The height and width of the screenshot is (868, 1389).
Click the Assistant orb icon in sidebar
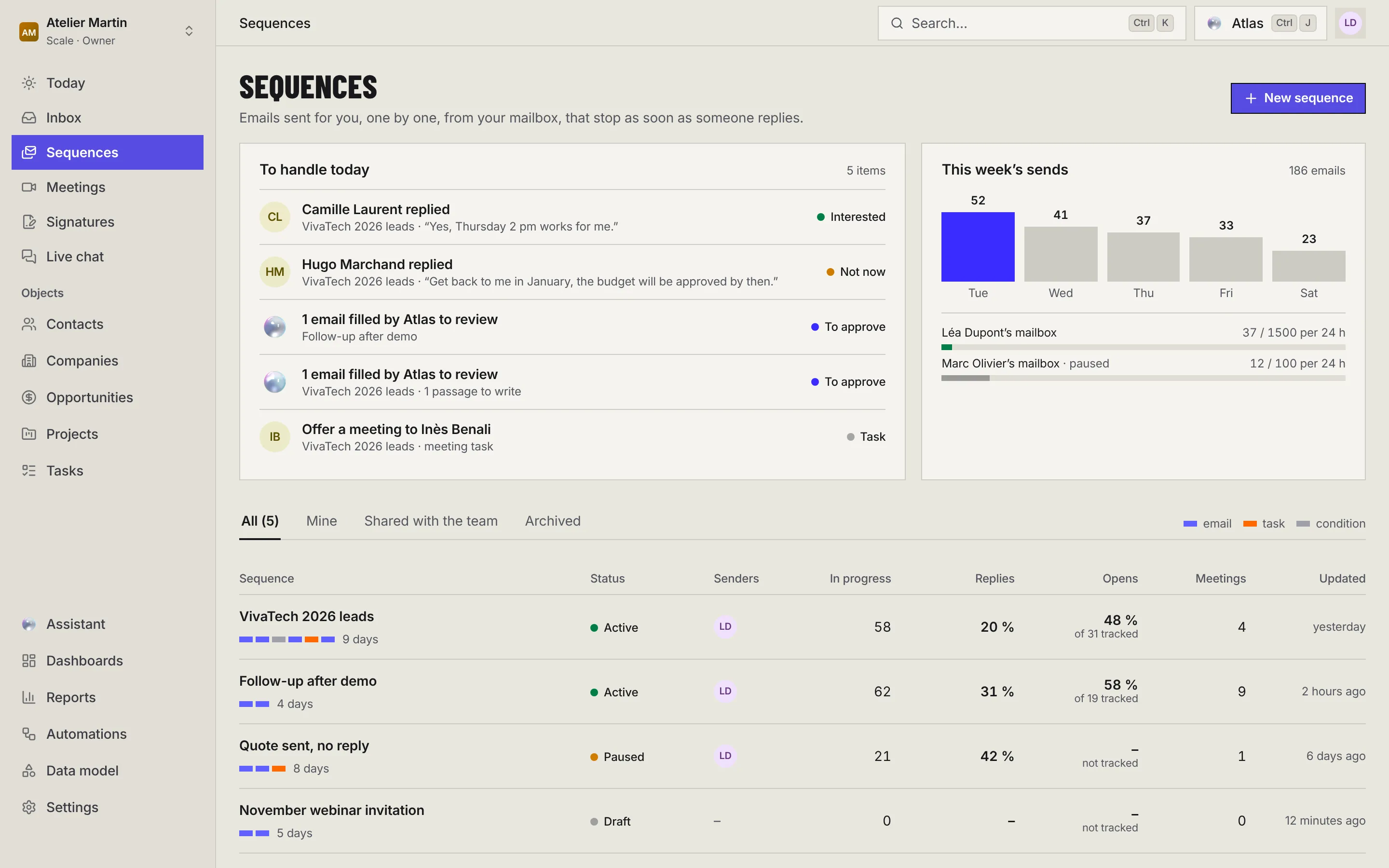coord(29,624)
